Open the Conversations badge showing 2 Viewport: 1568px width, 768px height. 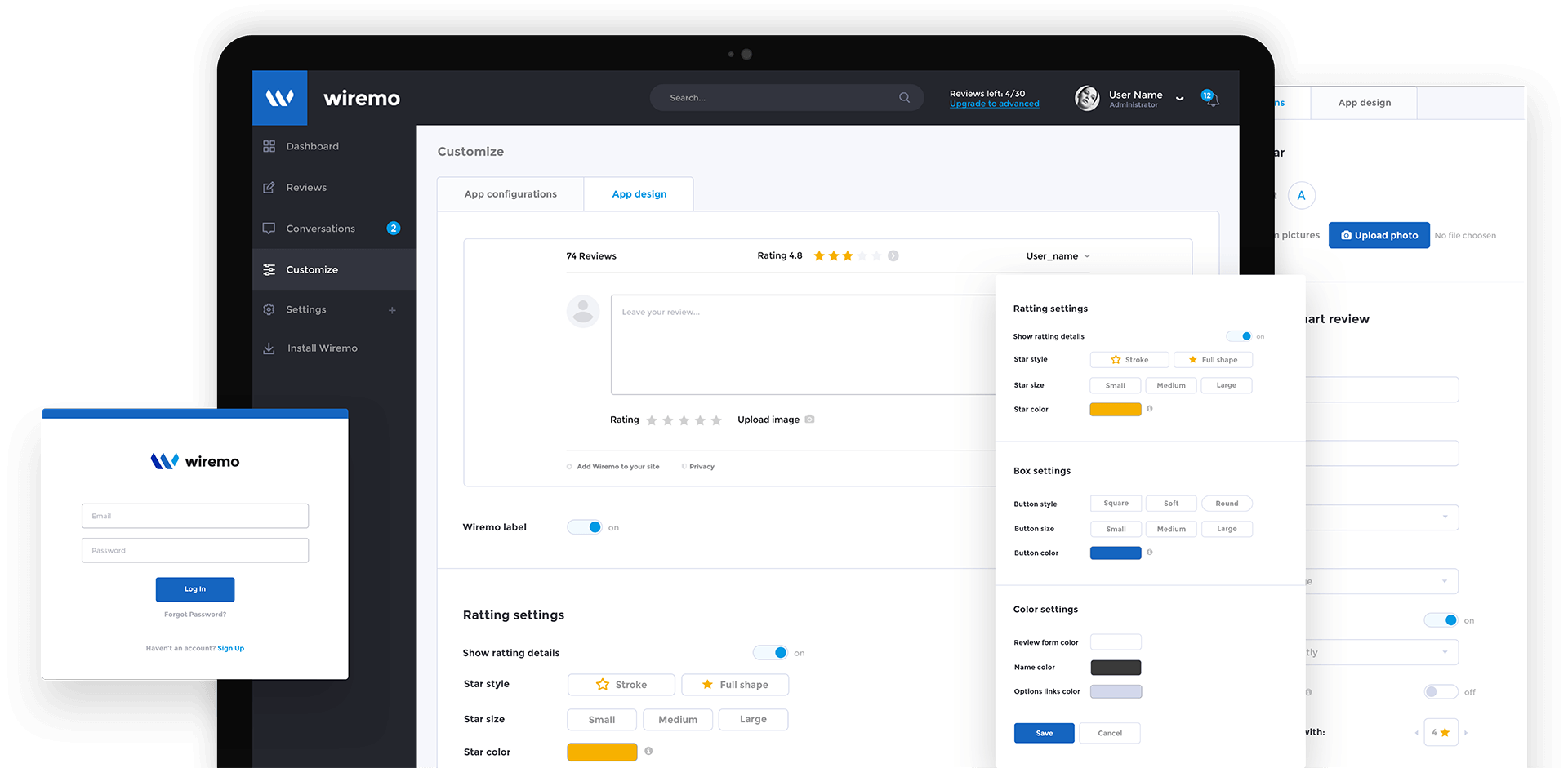click(x=394, y=229)
